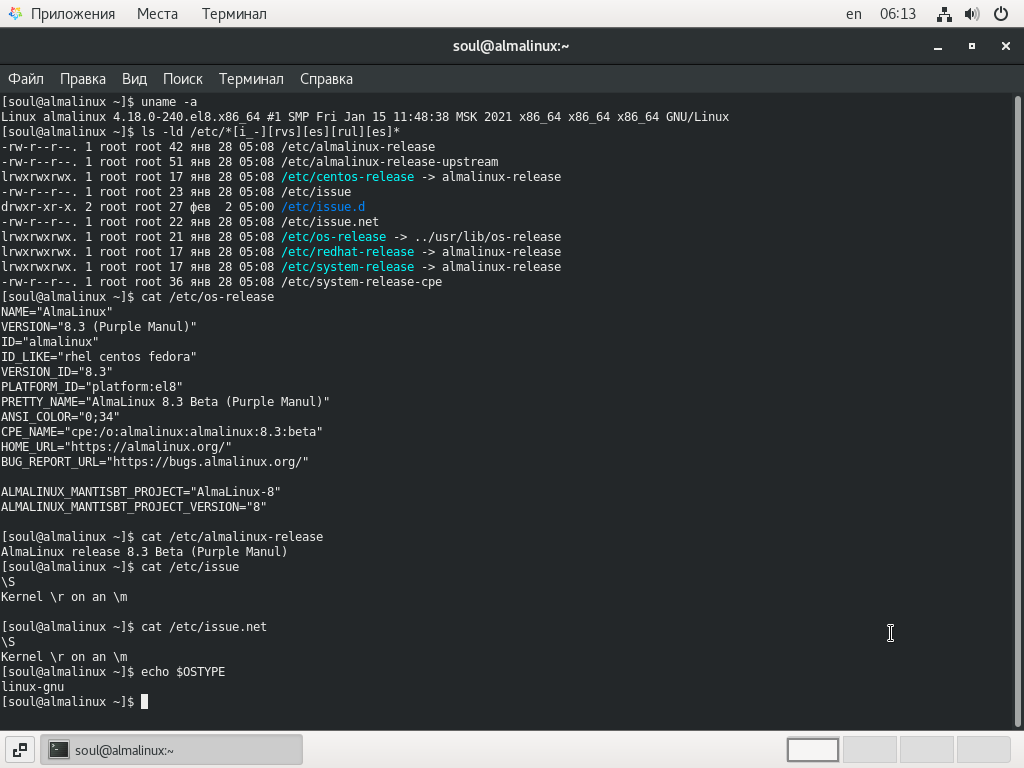Screen dimensions: 1024x768
Task: Click the linux-gnu output text
Action: coord(33,687)
